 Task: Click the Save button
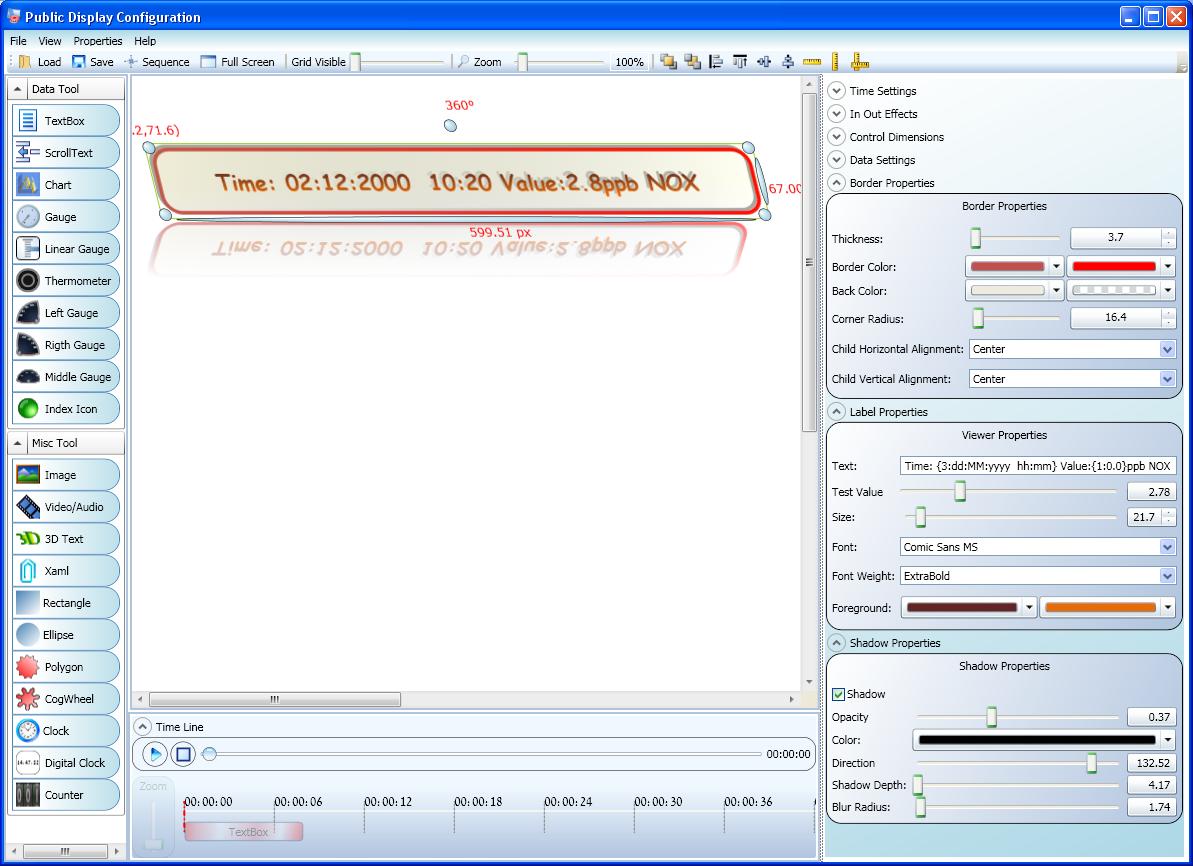pyautogui.click(x=93, y=61)
